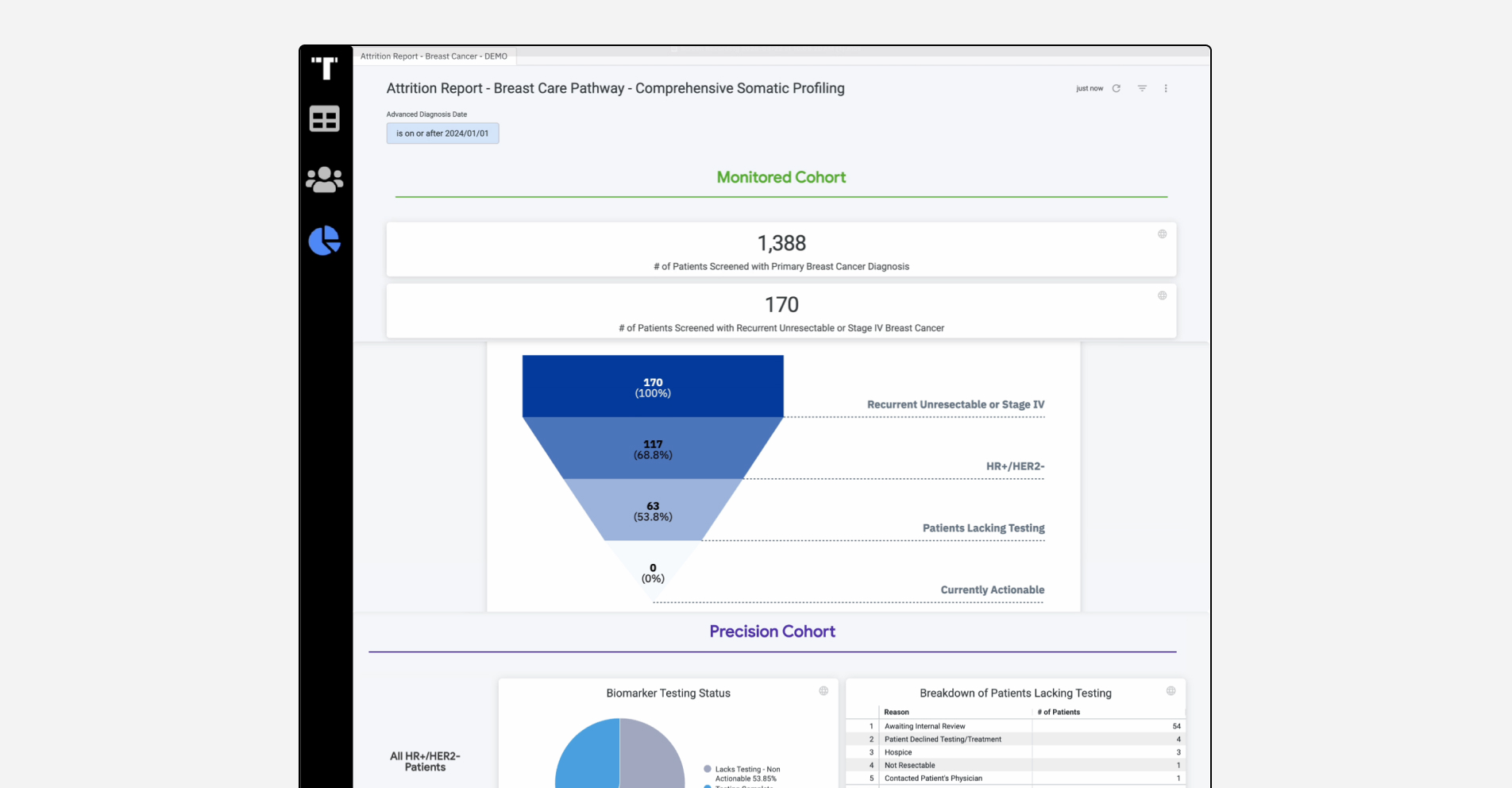Click the 'Patients Lacking Testing' funnel label
Viewport: 1512px width, 788px height.
click(x=983, y=528)
